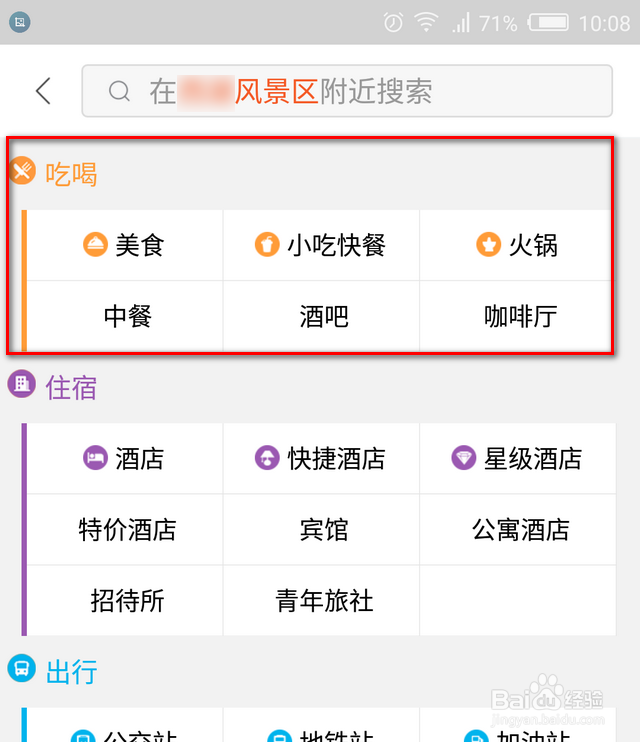
Task: Choose the 火锅 category
Action: 517,245
